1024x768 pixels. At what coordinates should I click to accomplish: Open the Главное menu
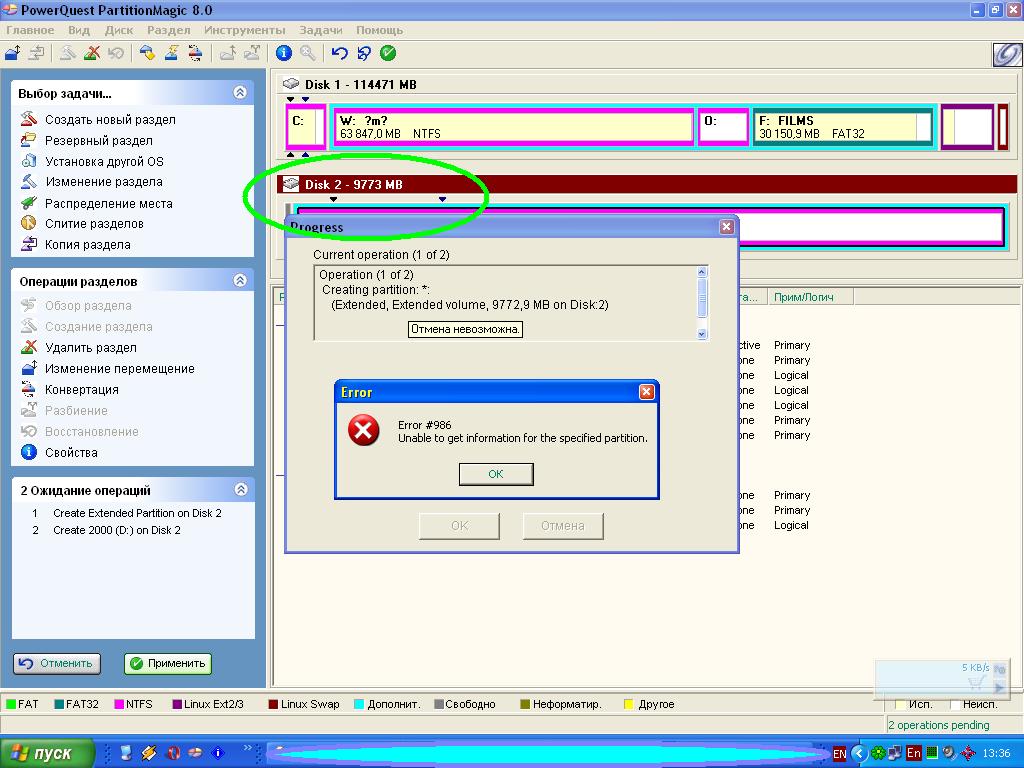[30, 30]
